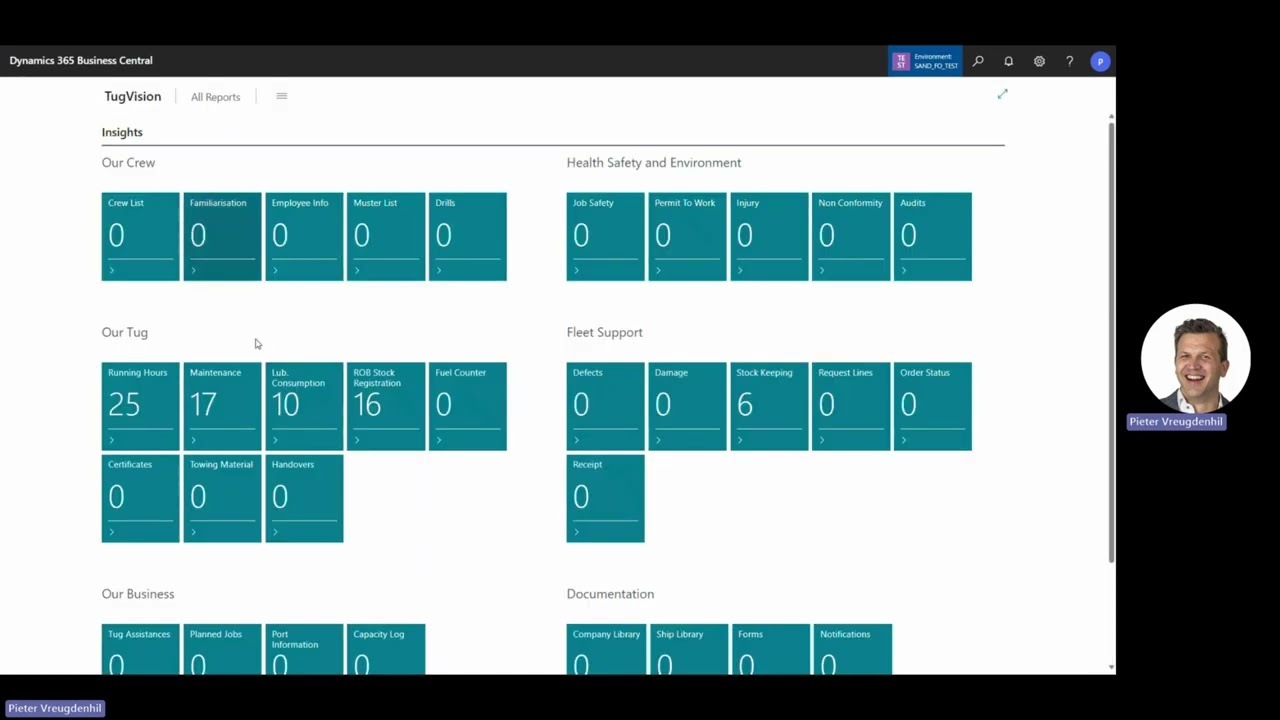Viewport: 1280px width, 720px height.
Task: Click the TugVision home title
Action: pyautogui.click(x=132, y=96)
